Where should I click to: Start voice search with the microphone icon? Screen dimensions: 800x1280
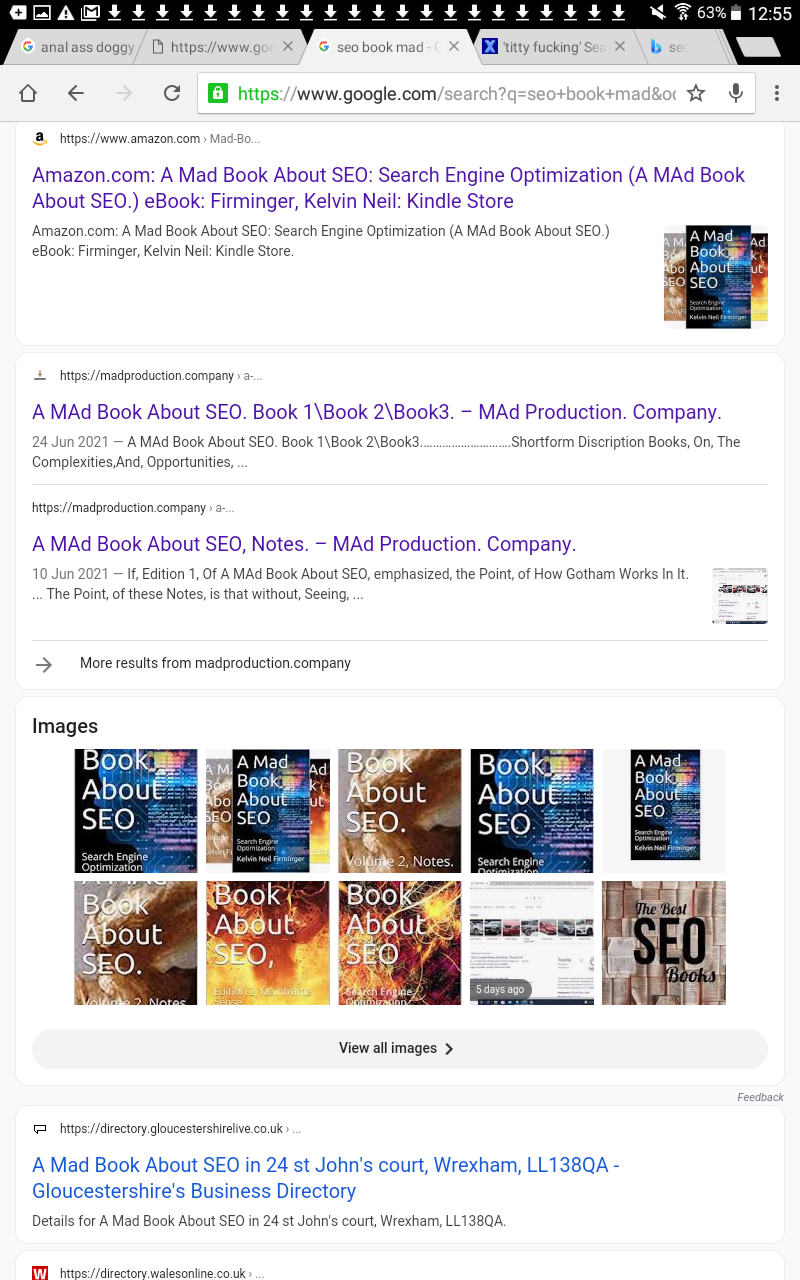pyautogui.click(x=736, y=94)
